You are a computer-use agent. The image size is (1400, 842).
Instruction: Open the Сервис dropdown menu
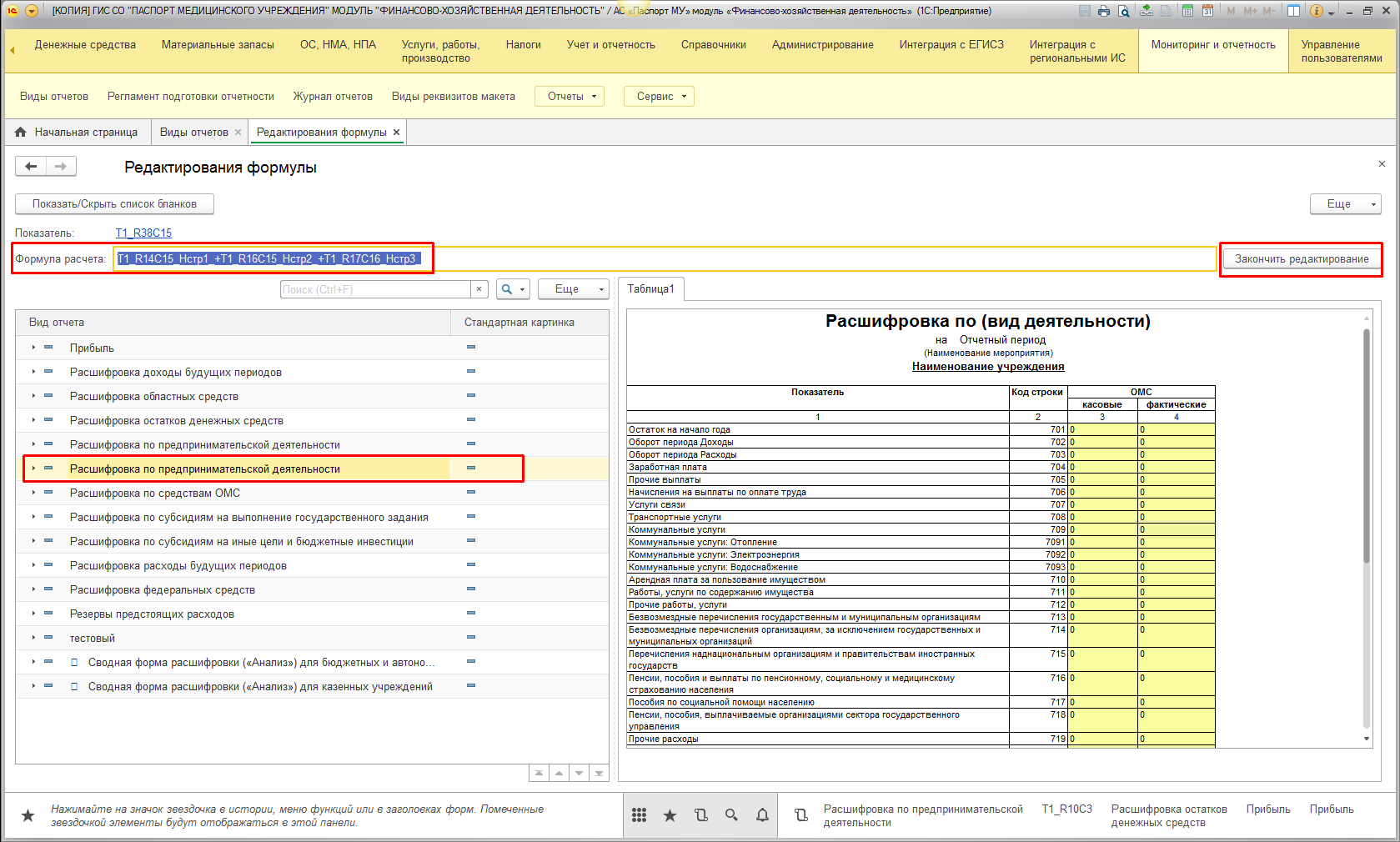tap(660, 97)
